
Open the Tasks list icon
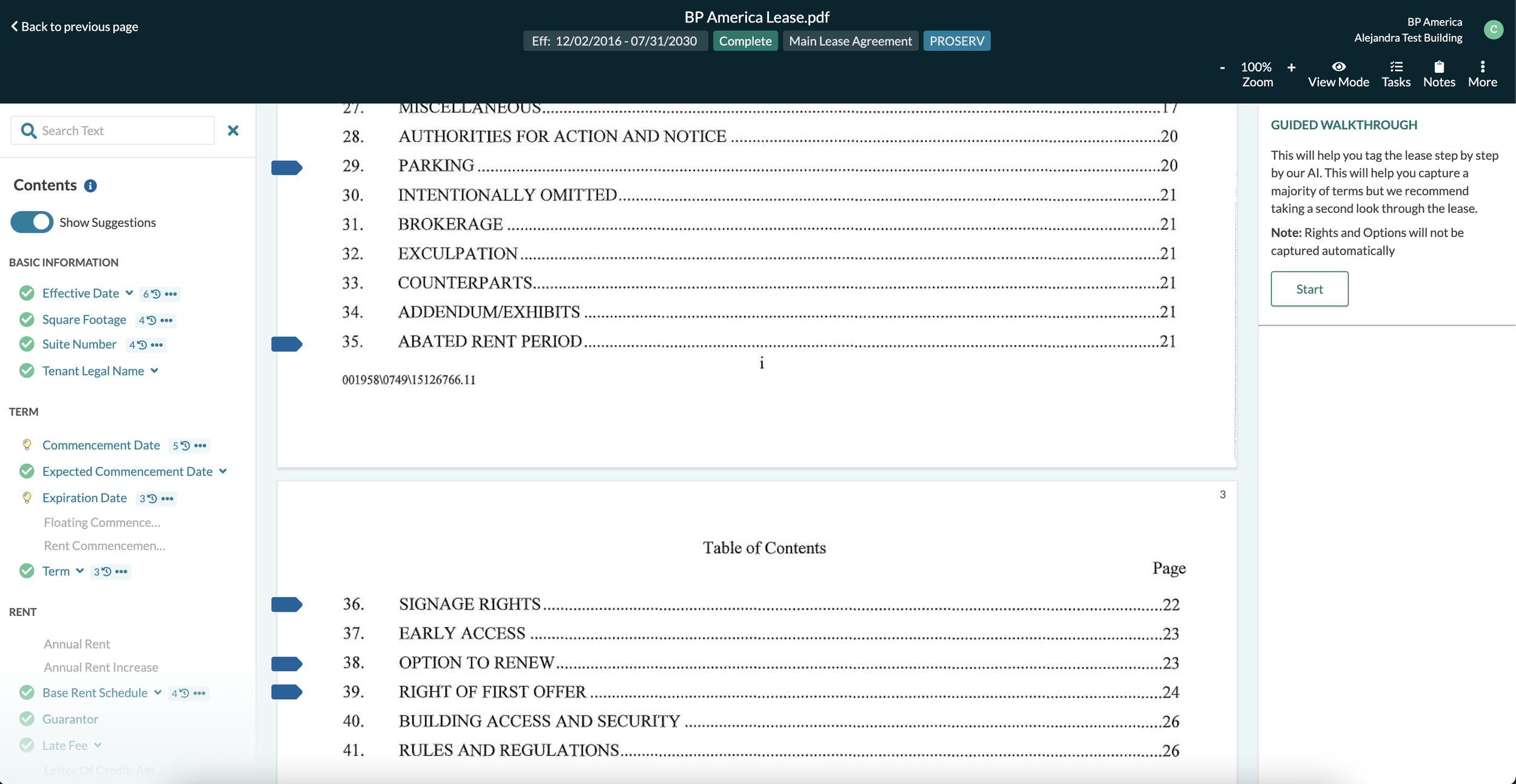coord(1395,67)
